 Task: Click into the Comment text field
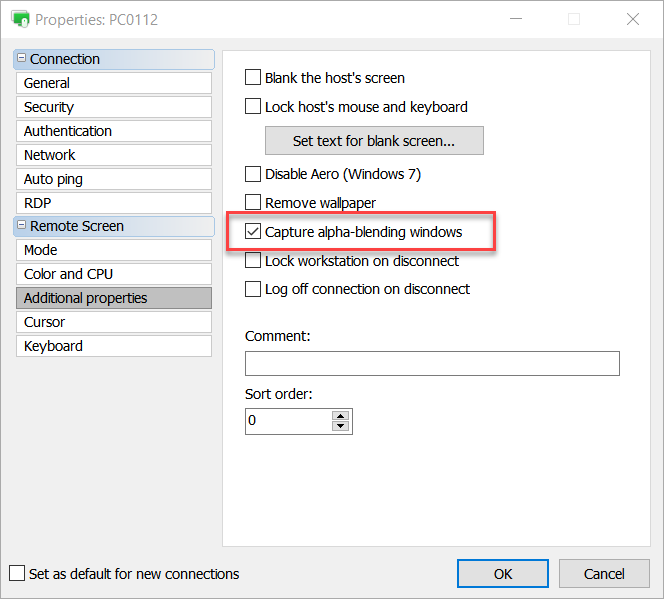tap(432, 363)
